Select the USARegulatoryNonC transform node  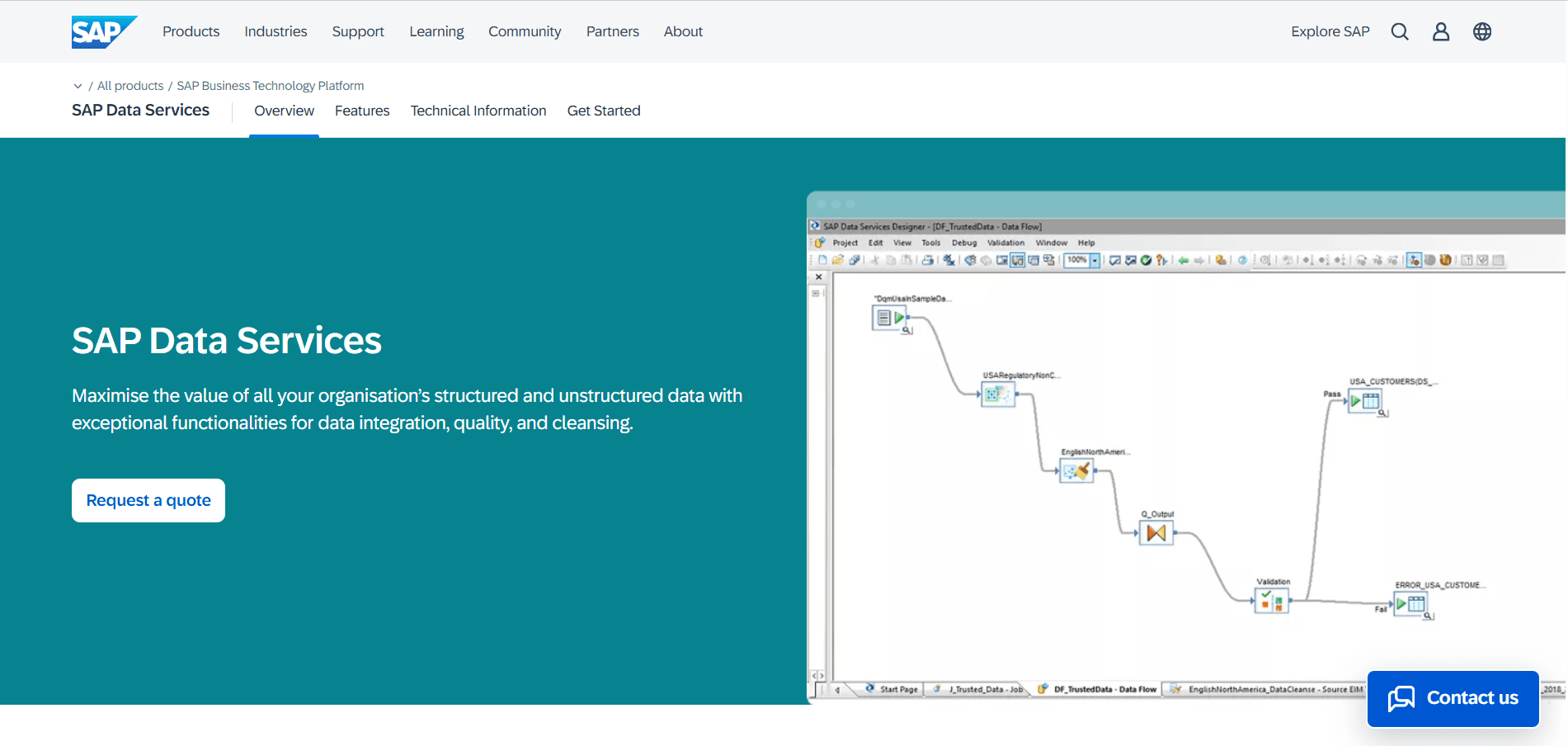click(x=998, y=394)
